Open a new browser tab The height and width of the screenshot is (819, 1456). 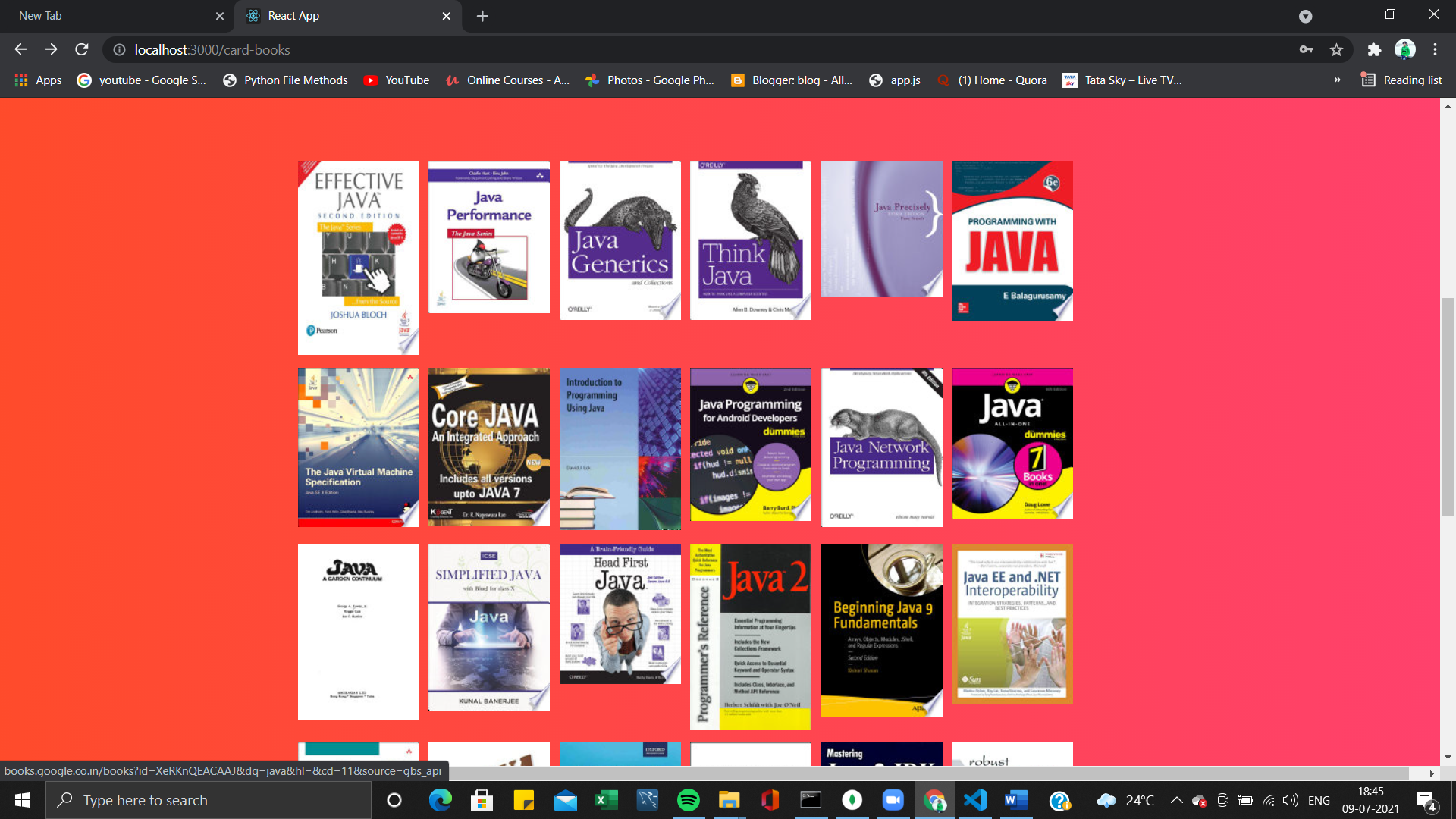pyautogui.click(x=482, y=16)
